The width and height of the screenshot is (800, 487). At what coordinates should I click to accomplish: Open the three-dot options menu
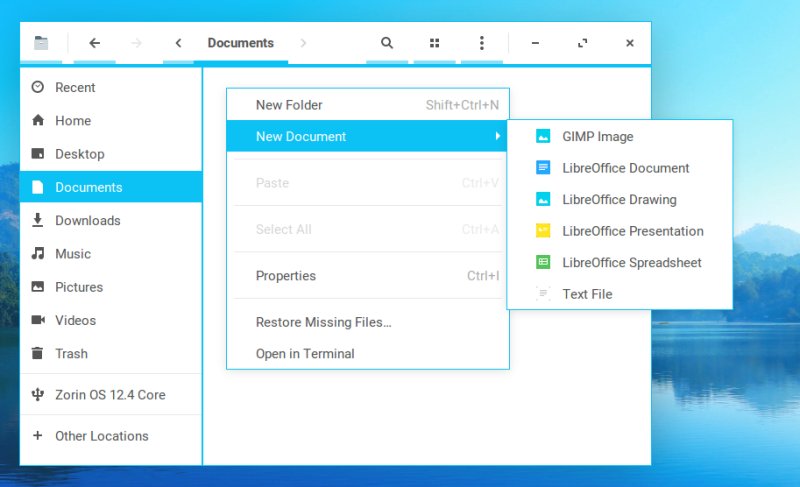coord(482,43)
